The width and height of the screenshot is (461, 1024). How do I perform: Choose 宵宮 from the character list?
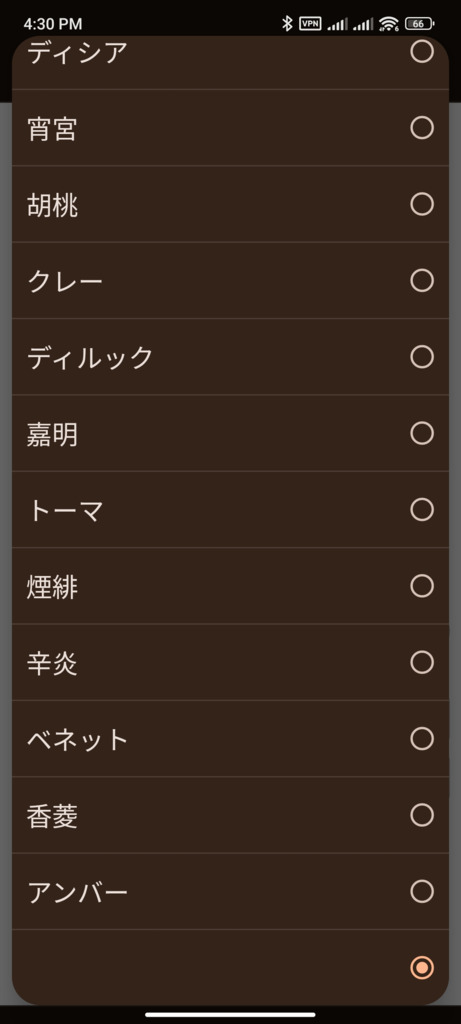pyautogui.click(x=230, y=128)
